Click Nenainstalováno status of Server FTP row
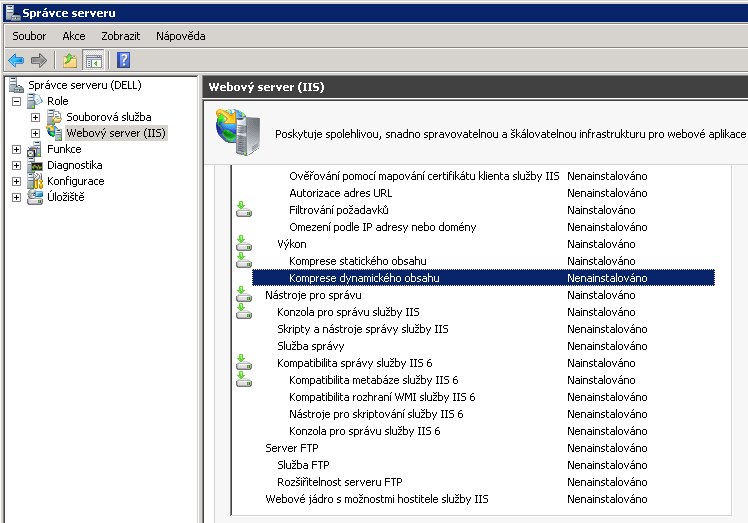 click(x=607, y=448)
